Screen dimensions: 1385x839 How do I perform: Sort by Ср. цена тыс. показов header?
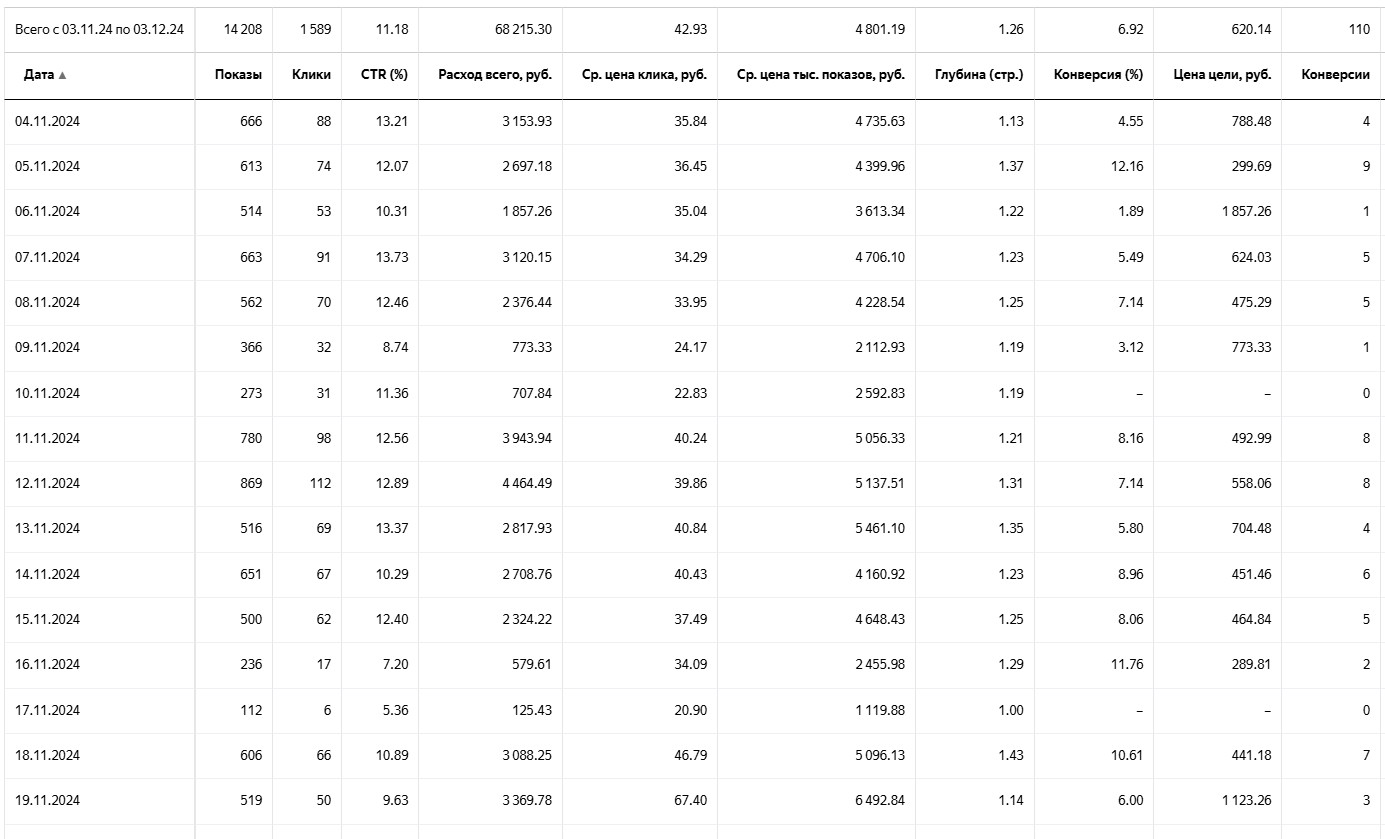820,75
